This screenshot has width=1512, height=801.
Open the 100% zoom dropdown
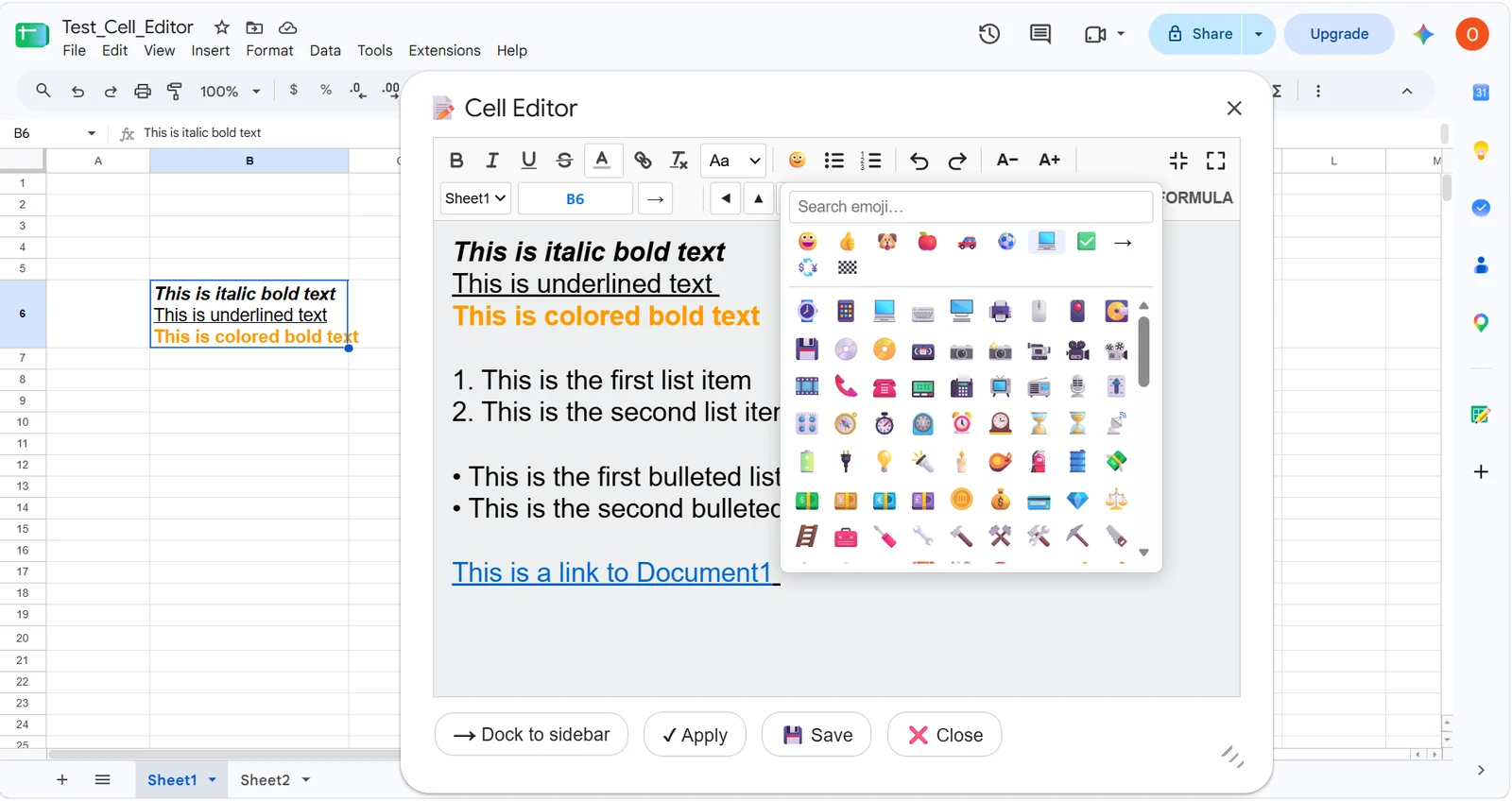pos(230,92)
